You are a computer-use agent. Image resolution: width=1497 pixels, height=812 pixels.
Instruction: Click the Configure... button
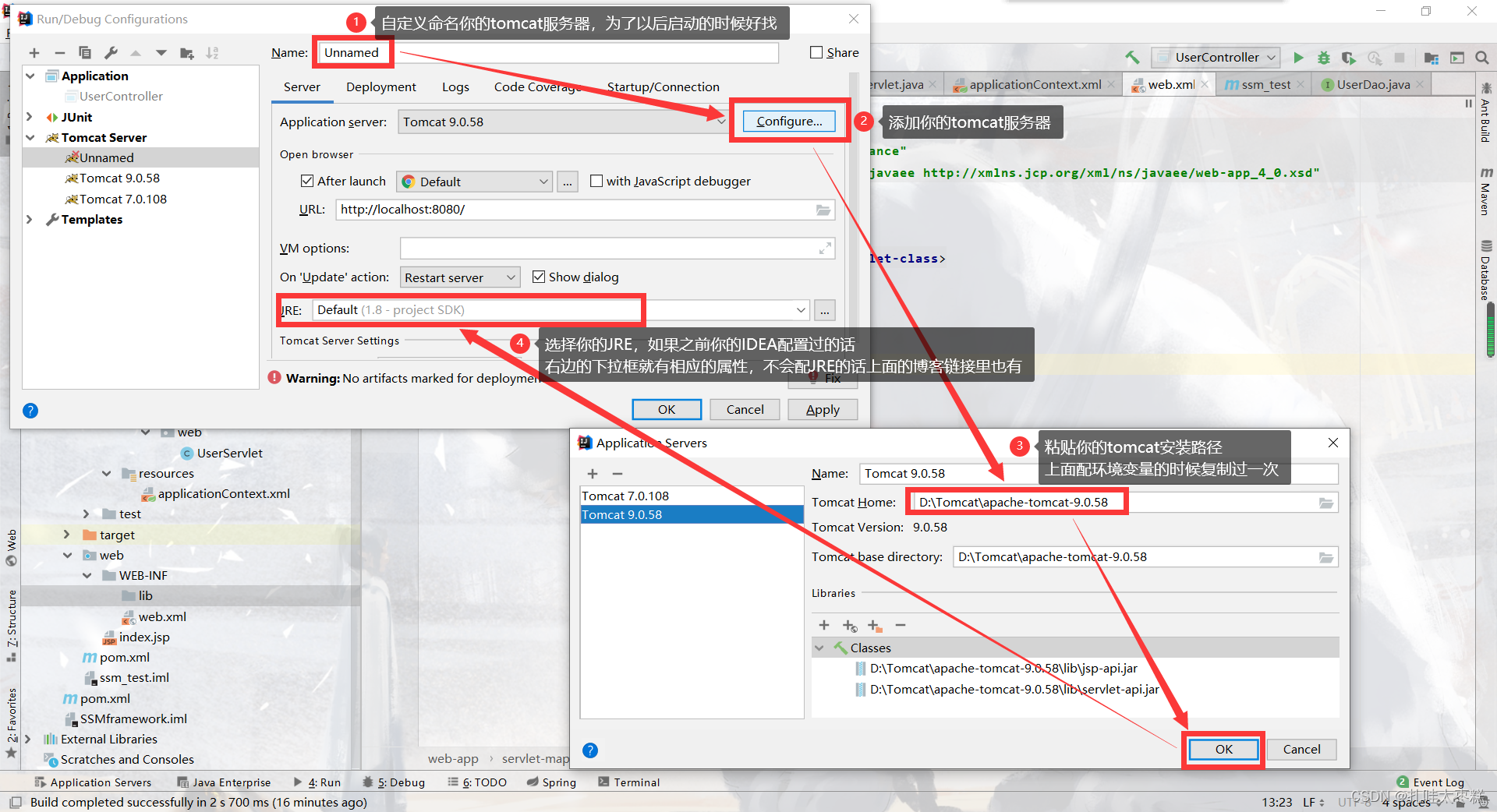click(789, 121)
